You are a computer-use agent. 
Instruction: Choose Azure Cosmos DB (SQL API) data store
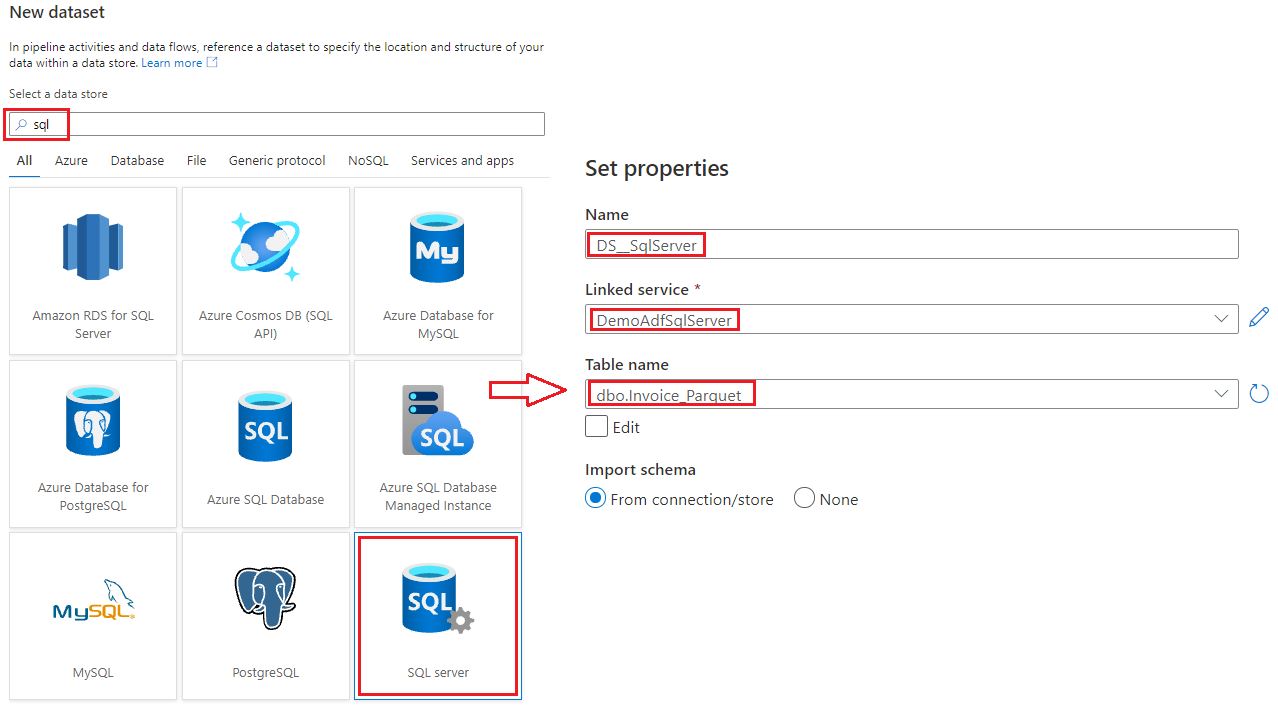click(x=265, y=270)
